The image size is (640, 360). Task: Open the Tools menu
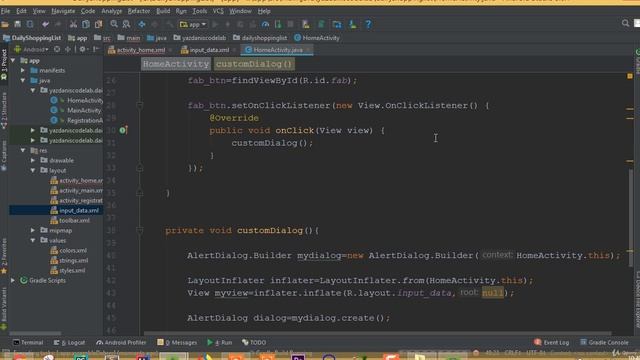point(200,11)
